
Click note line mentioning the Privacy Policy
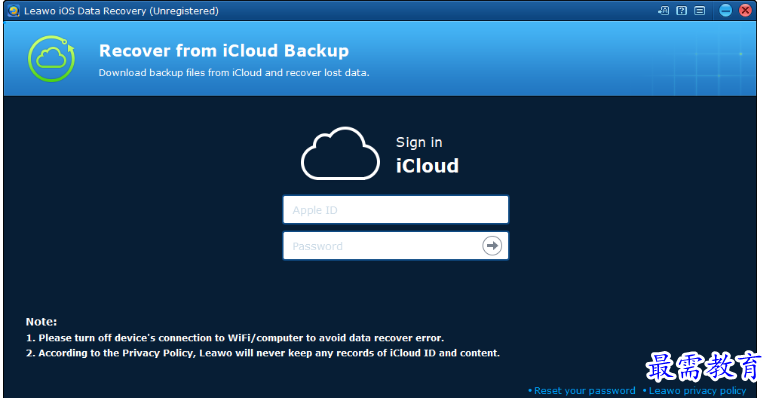263,353
